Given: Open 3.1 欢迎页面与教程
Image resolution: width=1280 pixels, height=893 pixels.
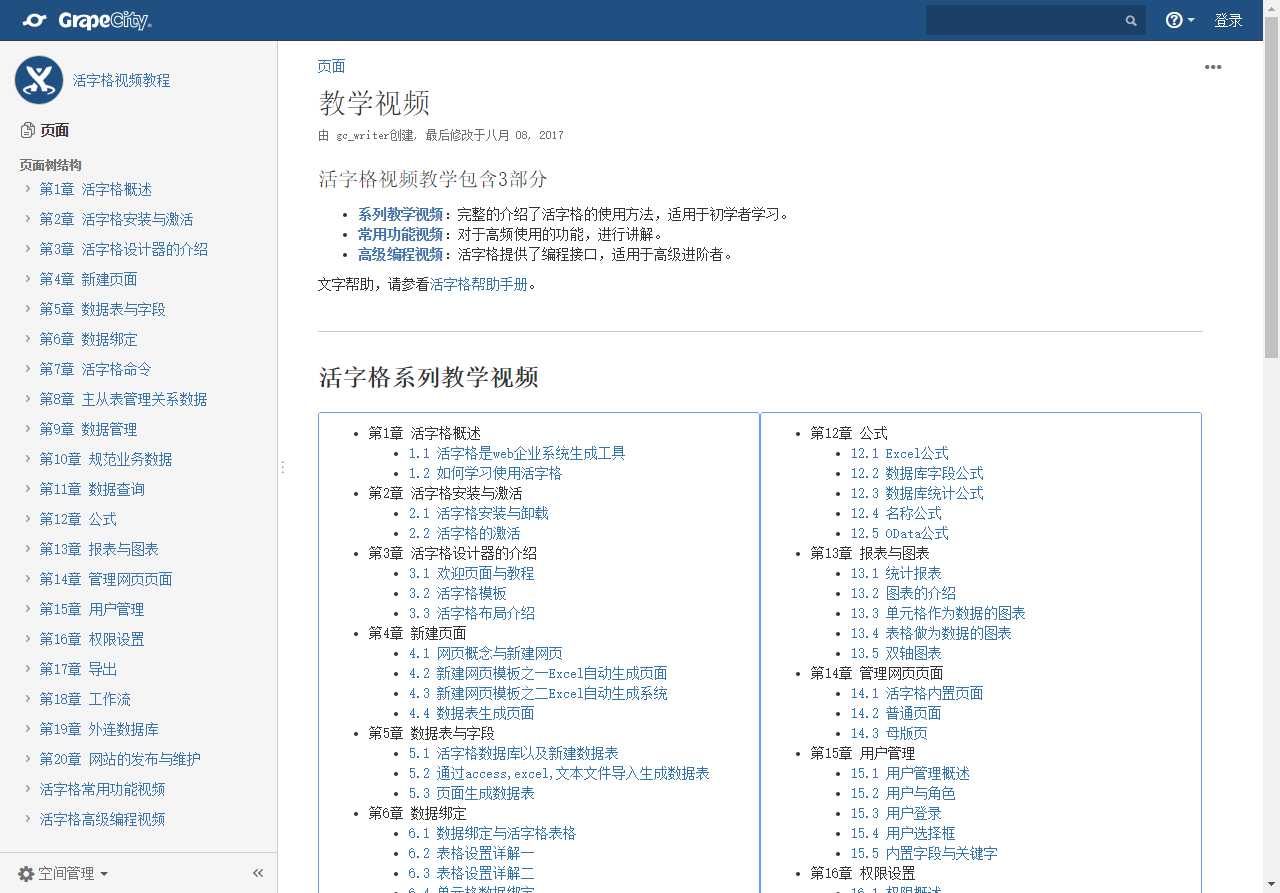Looking at the screenshot, I should (471, 573).
